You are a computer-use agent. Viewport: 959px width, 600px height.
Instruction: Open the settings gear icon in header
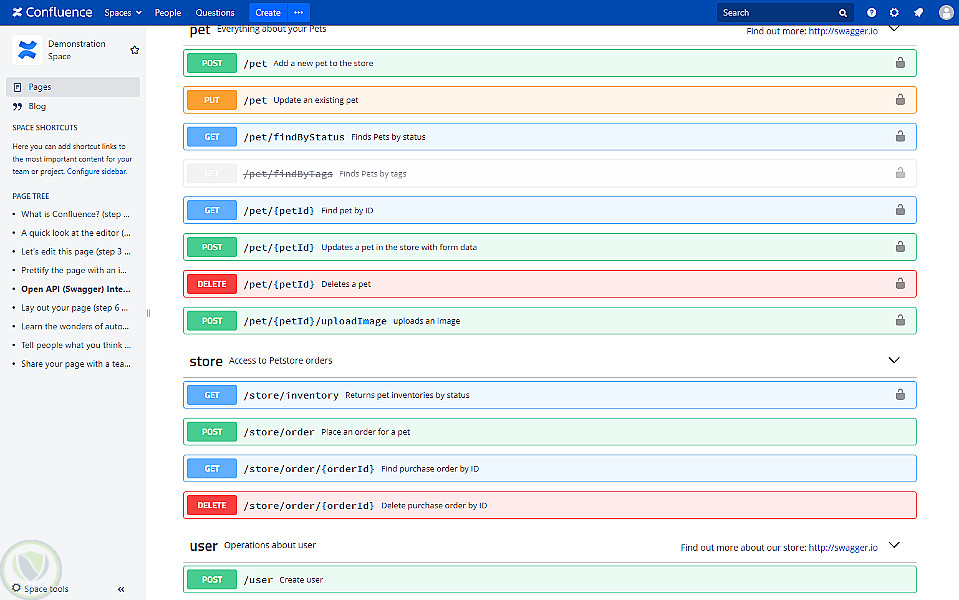coord(894,12)
